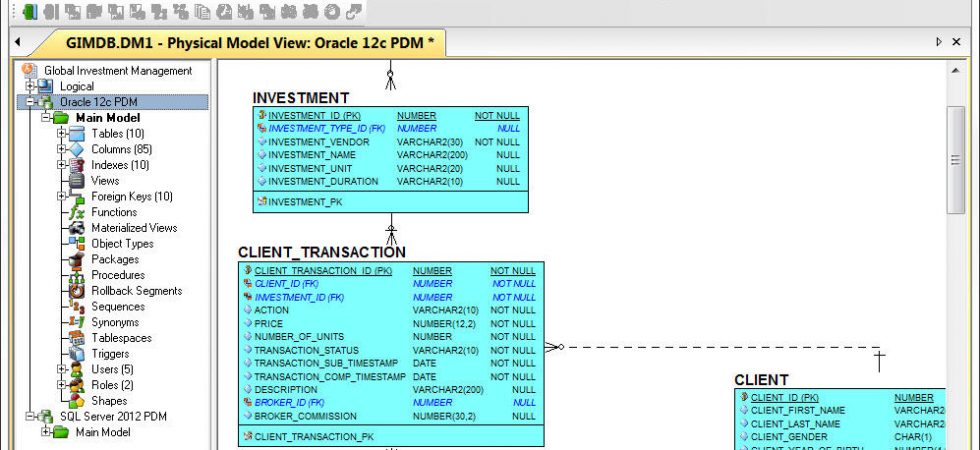Click the Functions fx icon in tree
980x450 pixels.
click(x=77, y=212)
